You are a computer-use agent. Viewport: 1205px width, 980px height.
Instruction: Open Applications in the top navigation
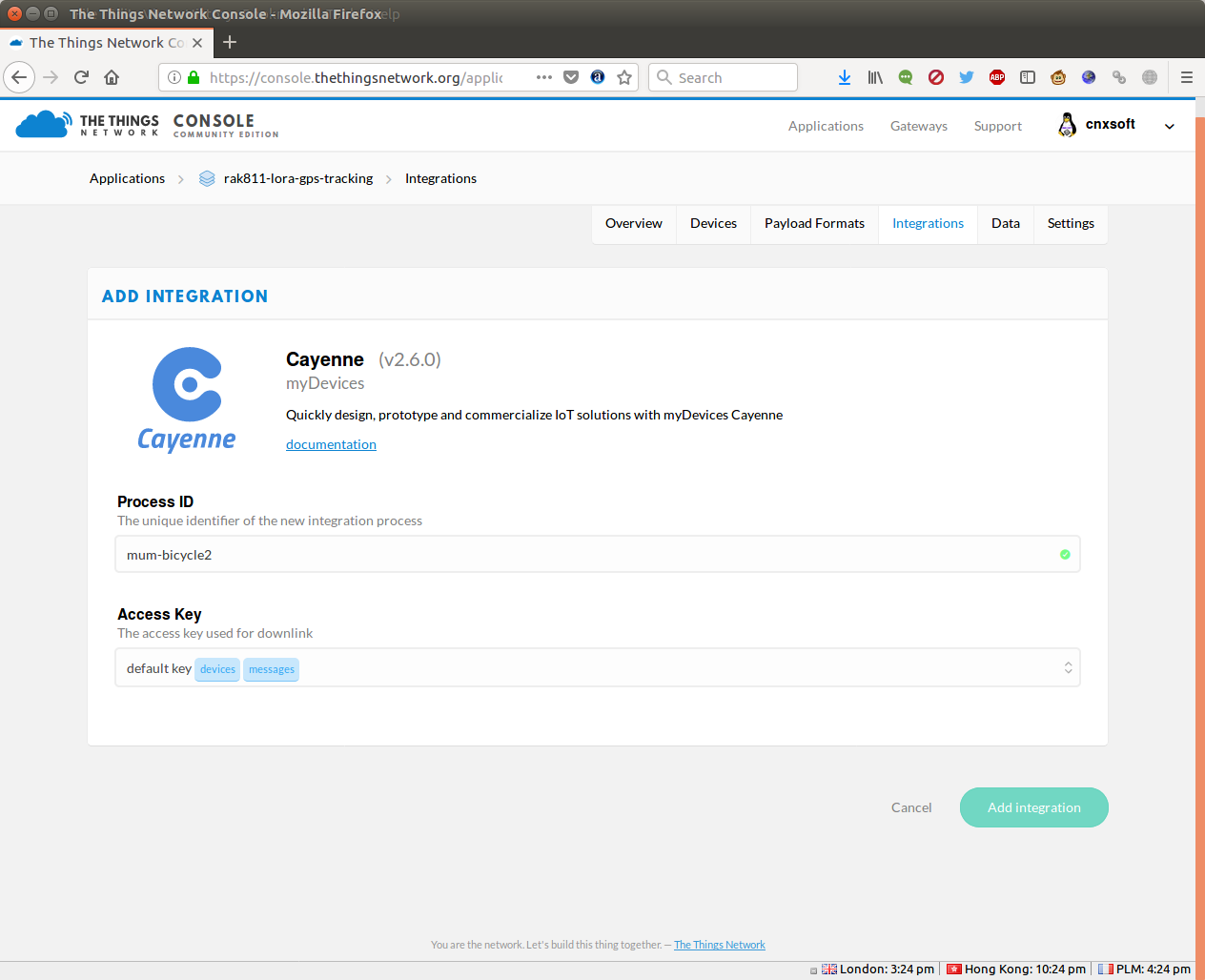tap(826, 126)
